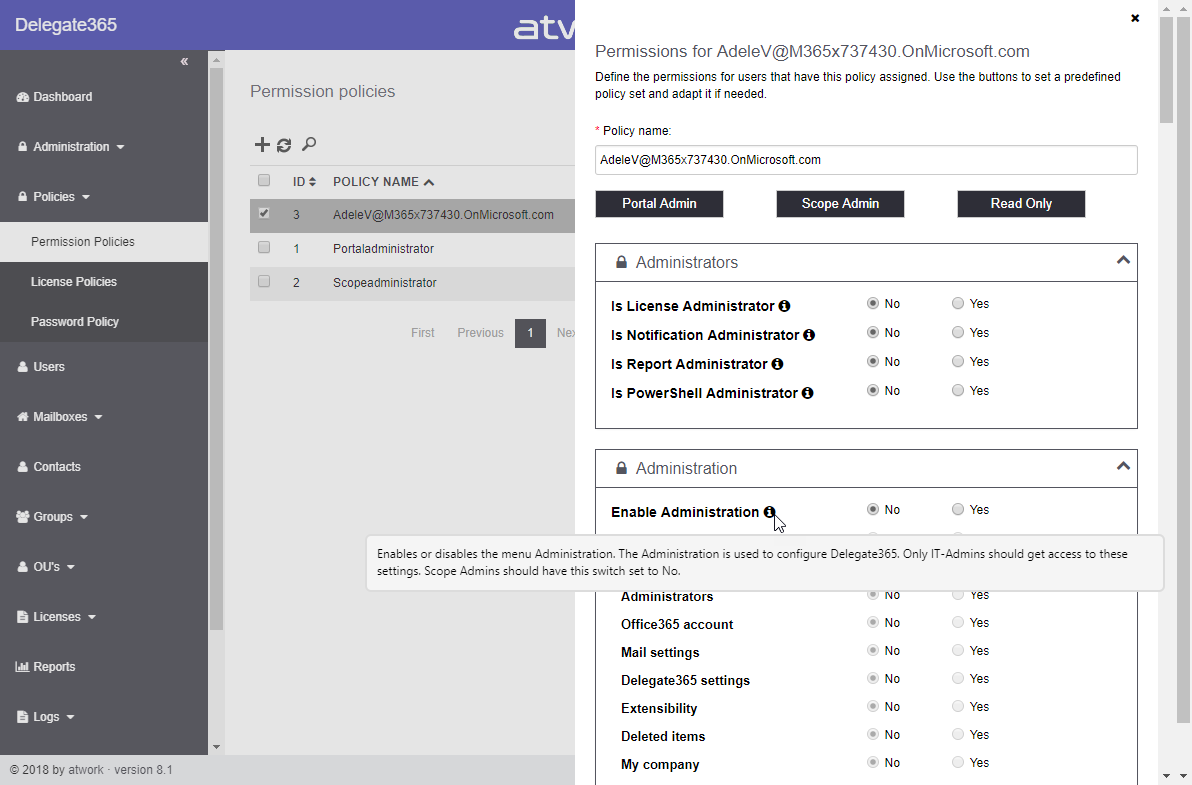This screenshot has height=785, width=1192.
Task: Select Permission Policies submenu item
Action: coord(104,242)
